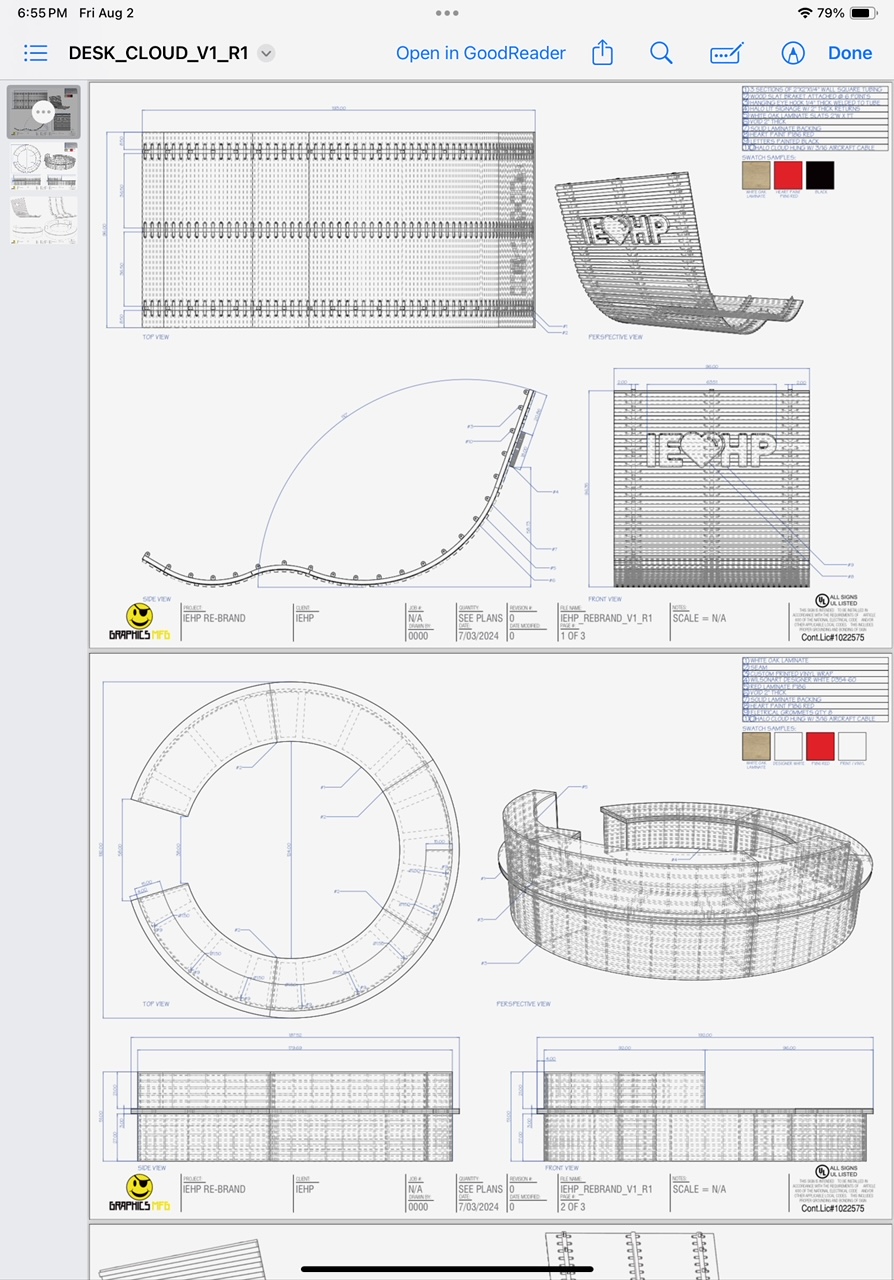Viewport: 894px width, 1280px height.
Task: Tap the DESK_CLOUD_V1_R1 document title
Action: click(158, 54)
